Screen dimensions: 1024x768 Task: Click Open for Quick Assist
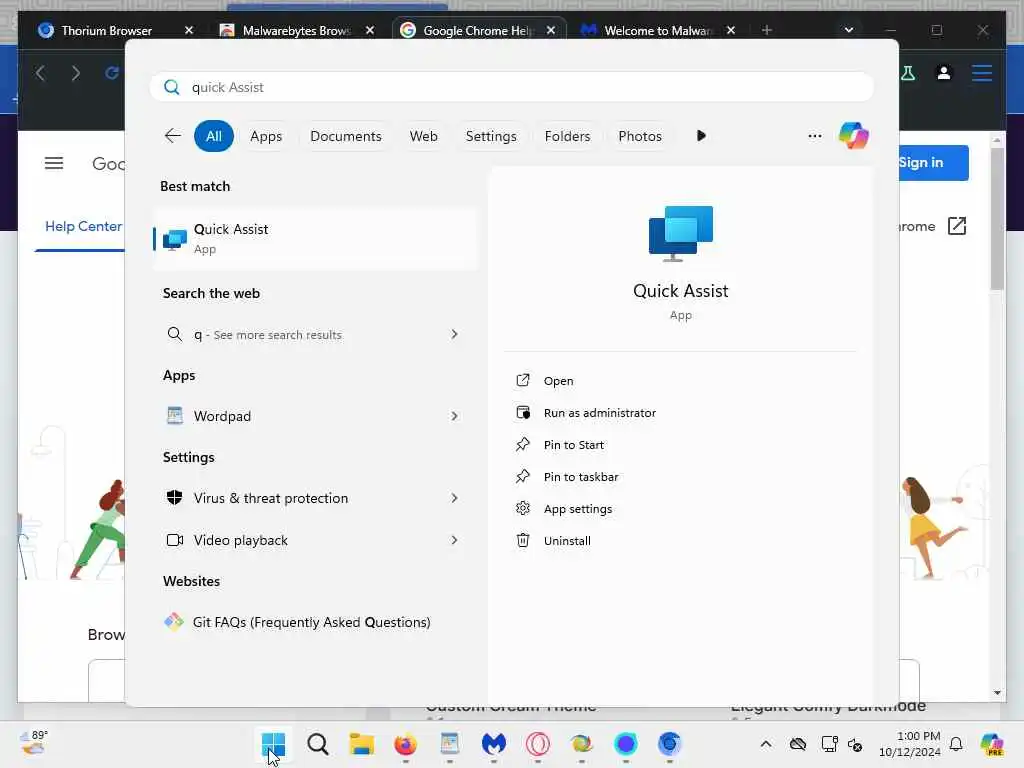click(x=558, y=381)
